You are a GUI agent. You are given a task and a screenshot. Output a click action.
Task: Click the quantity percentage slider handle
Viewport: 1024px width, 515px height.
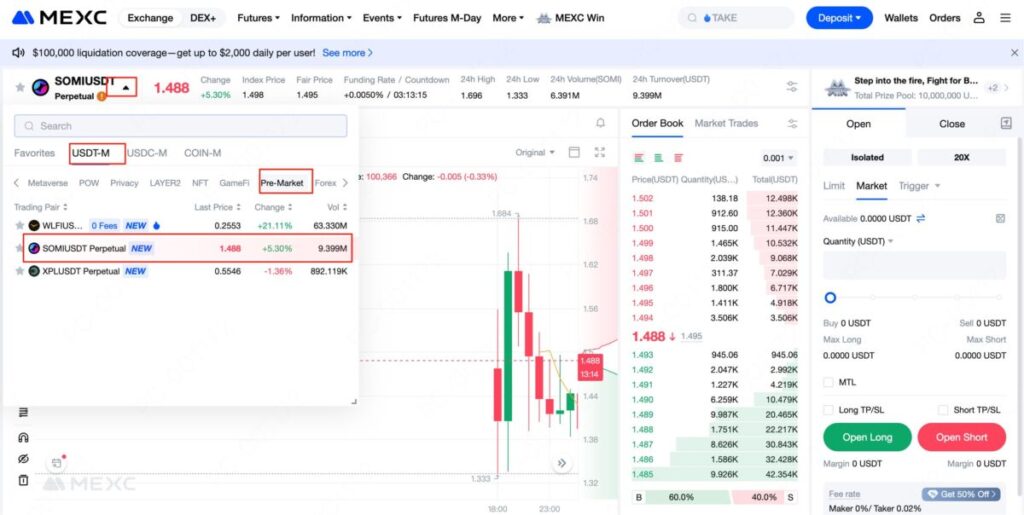click(x=830, y=298)
